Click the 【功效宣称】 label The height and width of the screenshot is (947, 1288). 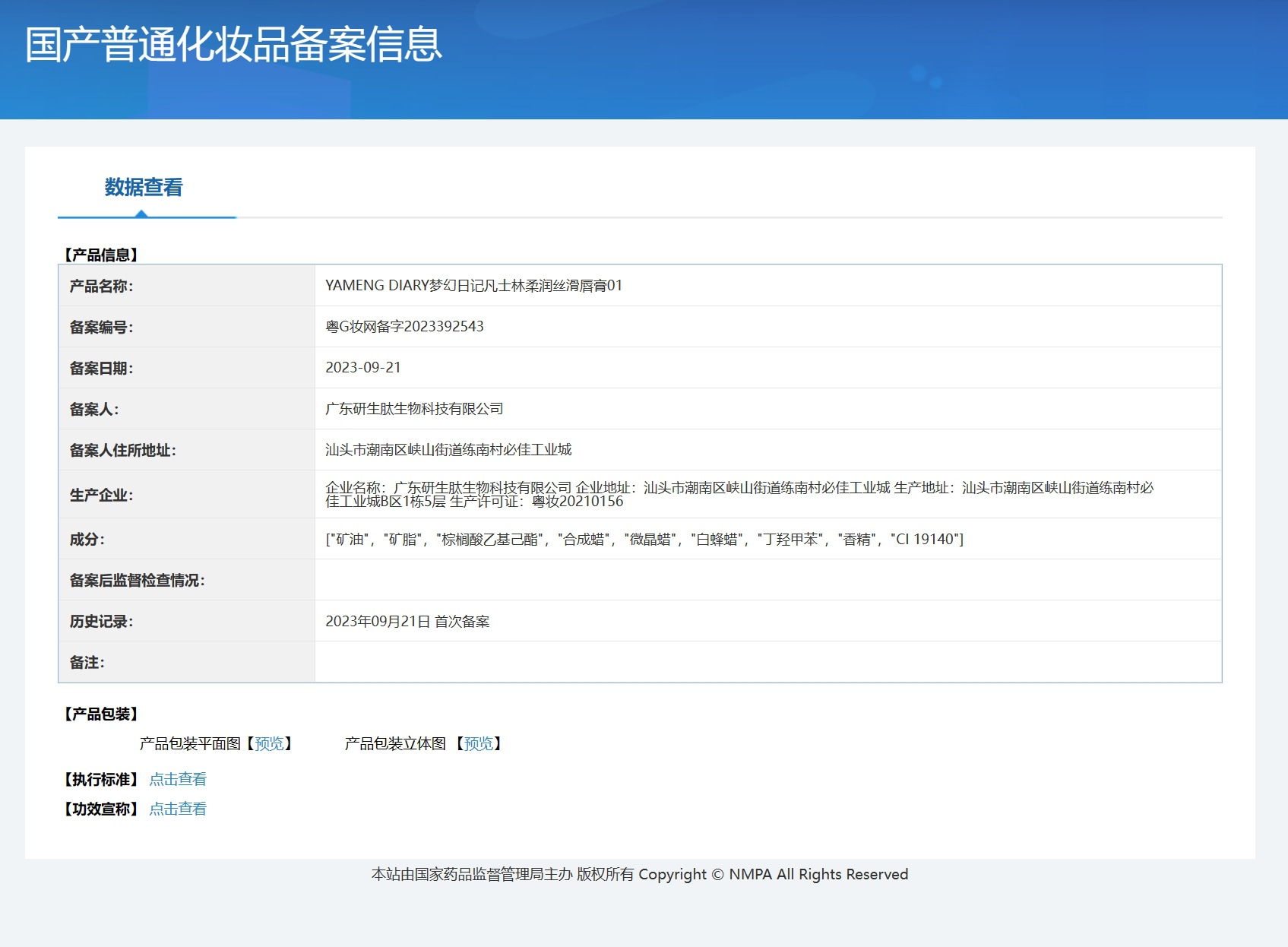(x=101, y=809)
